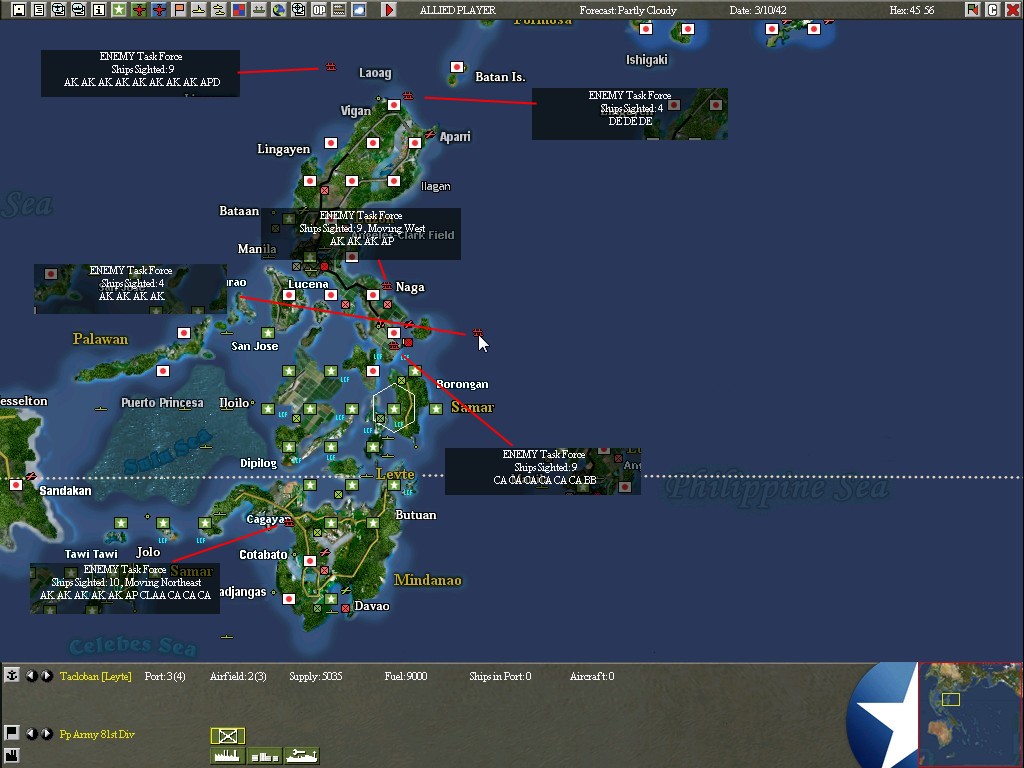Click 'Forecast: Partly Cloudy' text
This screenshot has width=1024, height=768.
628,10
